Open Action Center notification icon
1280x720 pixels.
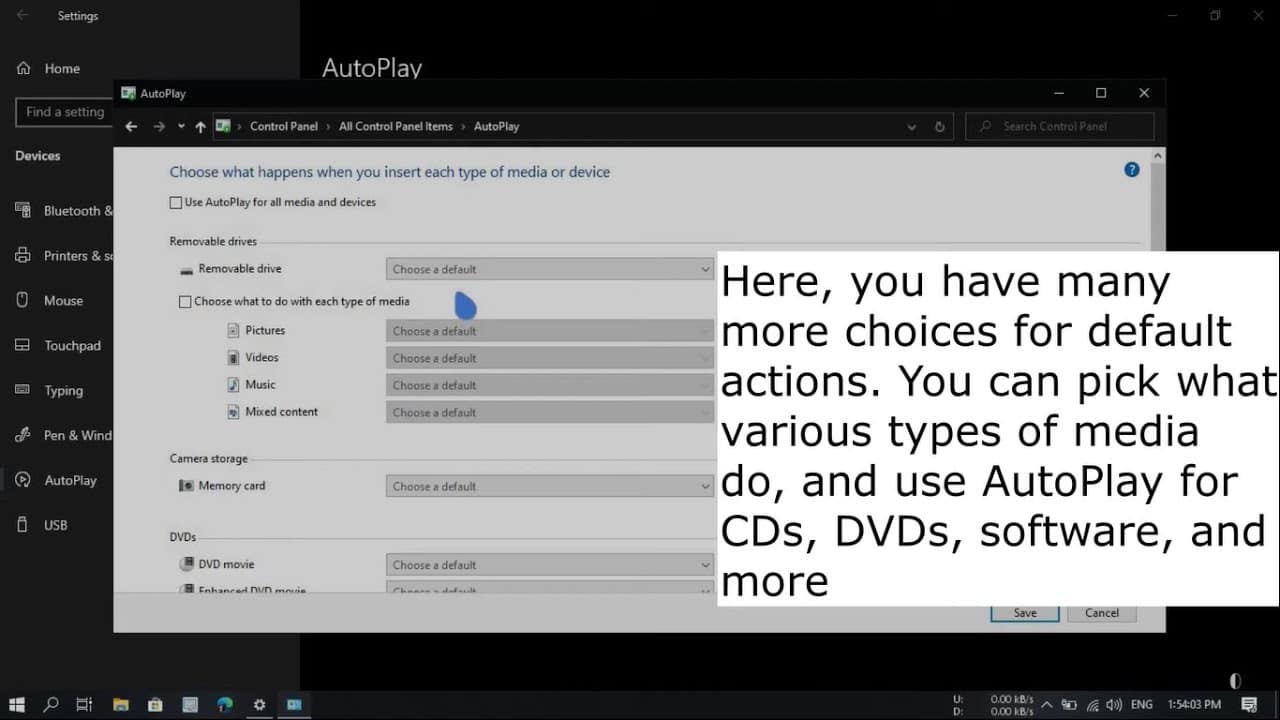coord(1249,705)
